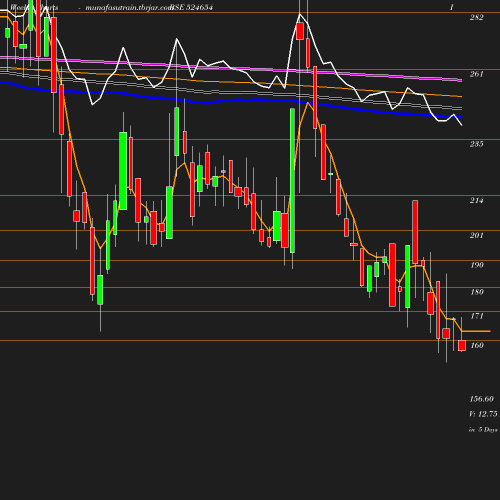The image size is (500, 500).
Task: Select the 160 price axis label
Action: (x=477, y=345)
